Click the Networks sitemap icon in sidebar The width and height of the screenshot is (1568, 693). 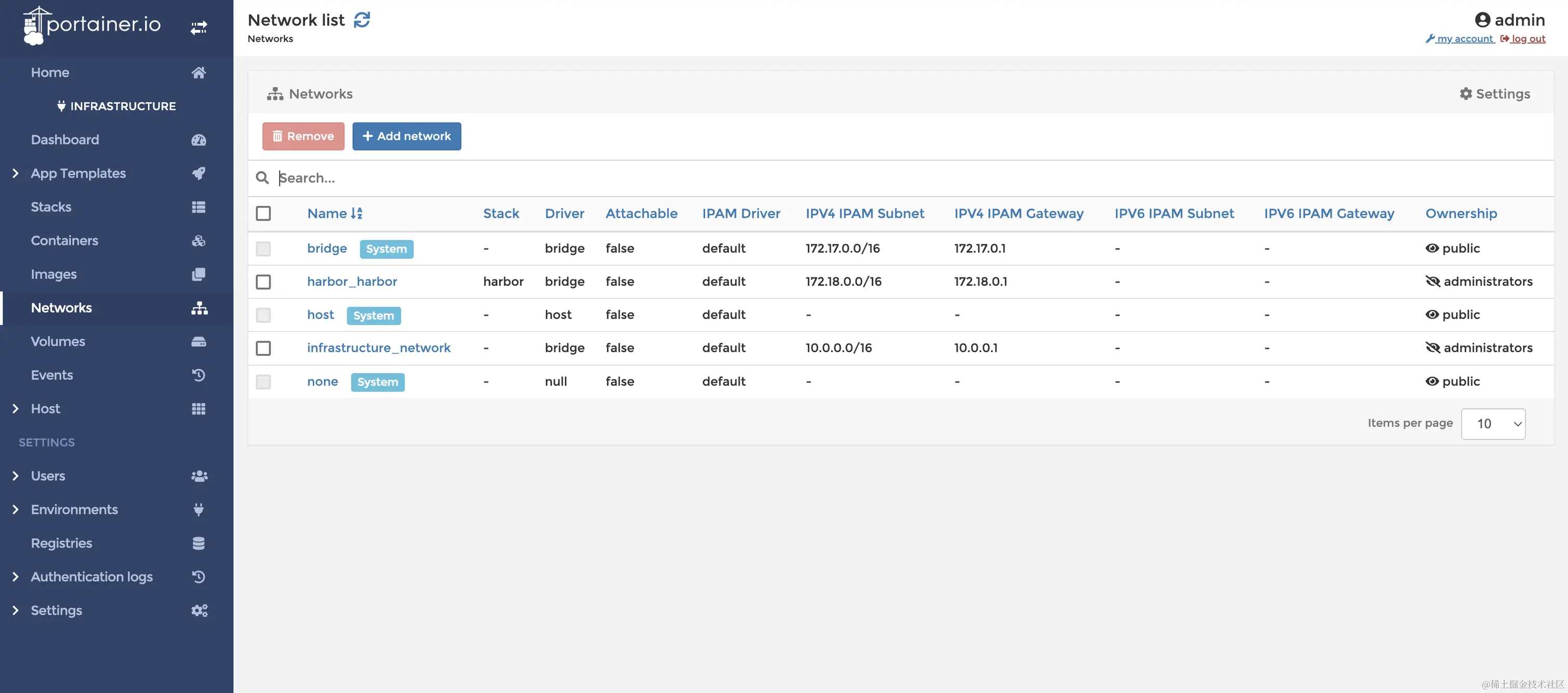[199, 308]
